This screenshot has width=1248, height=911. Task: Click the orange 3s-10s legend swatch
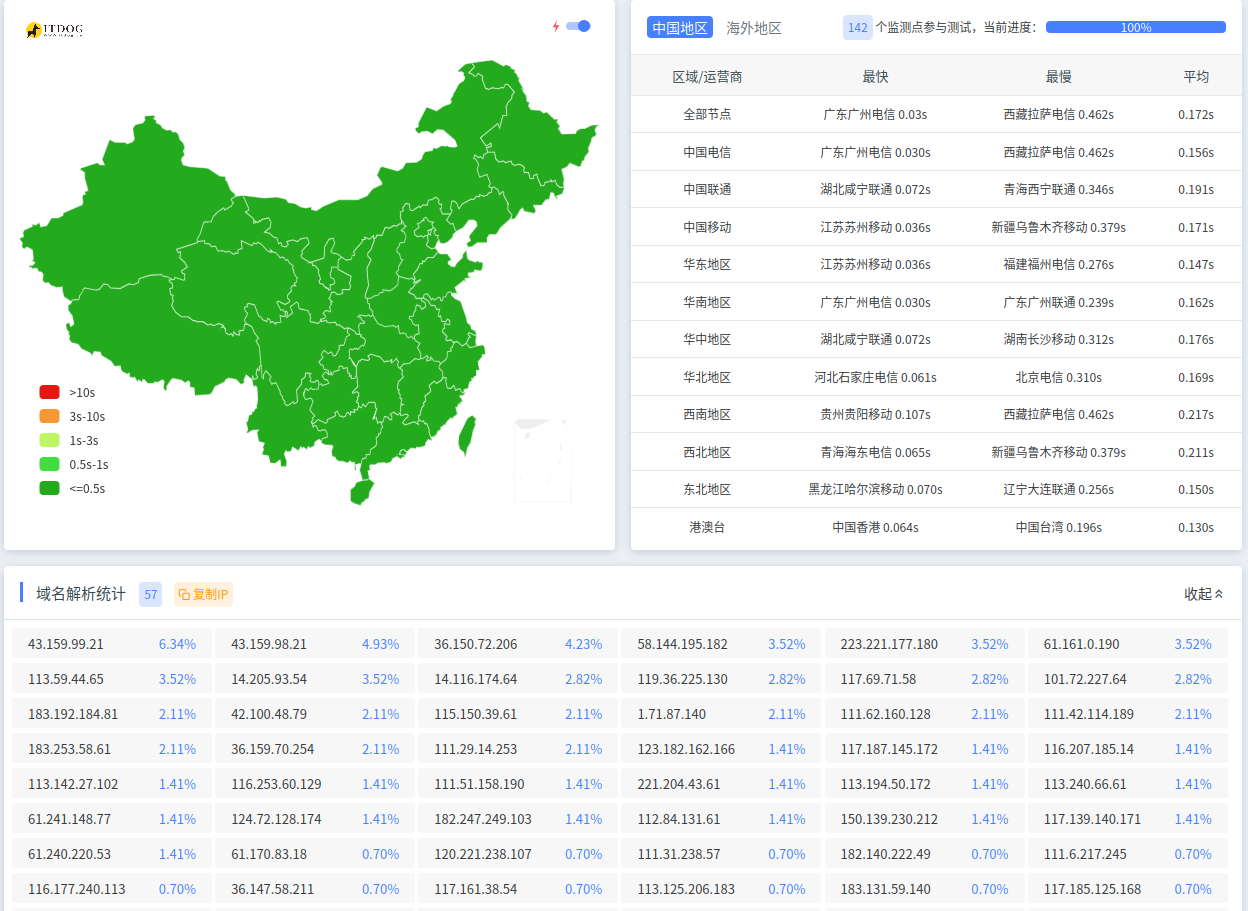50,416
